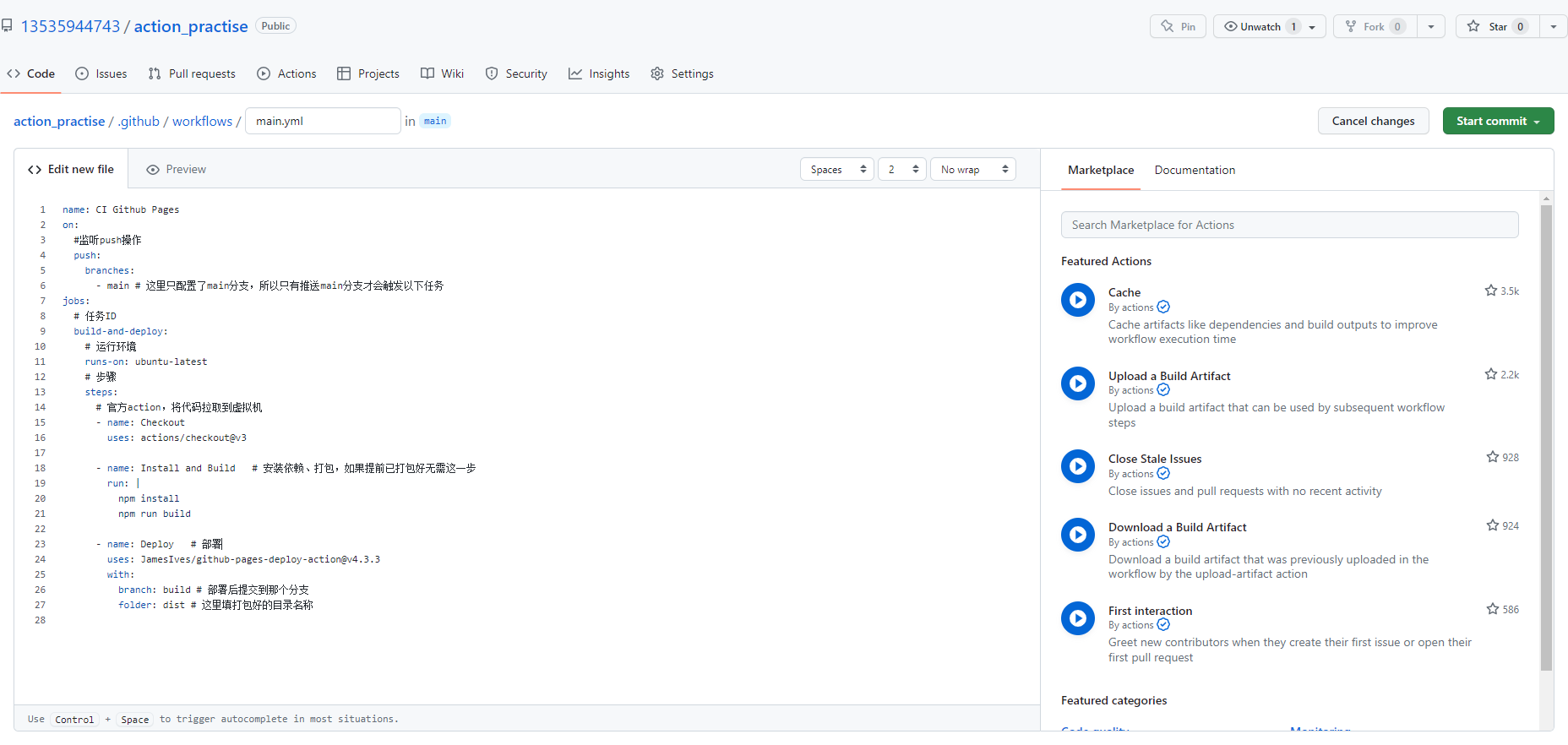Click code line 'runs-on: ubuntu-latest'

(146, 362)
